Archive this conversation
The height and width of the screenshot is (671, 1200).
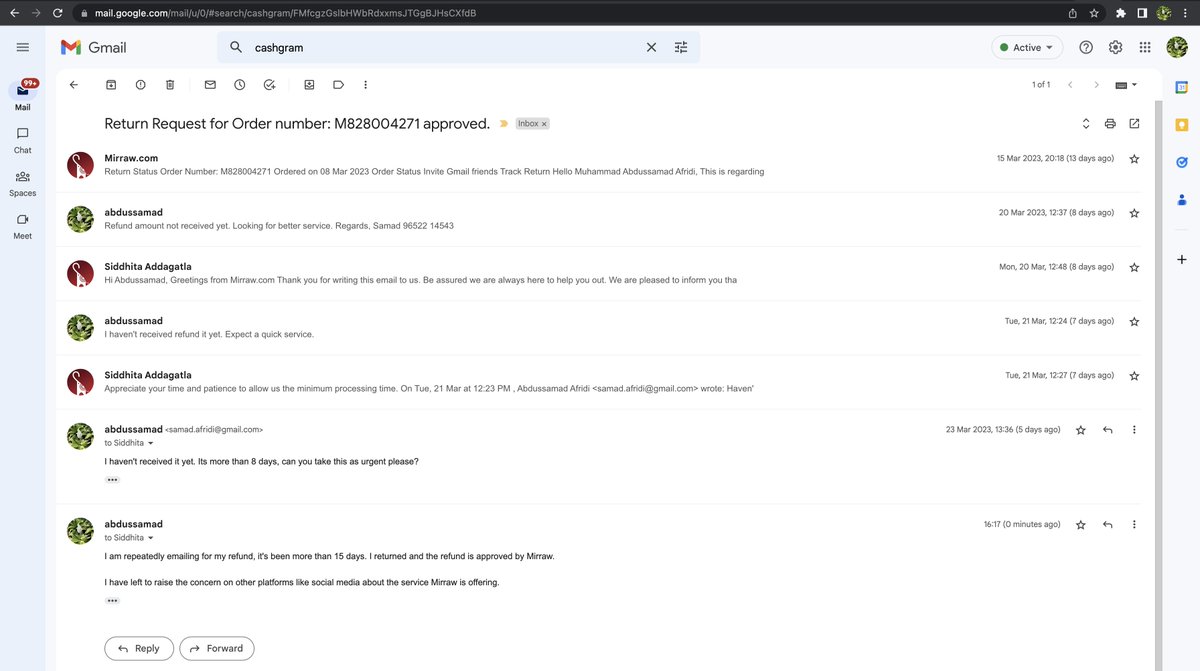click(111, 85)
